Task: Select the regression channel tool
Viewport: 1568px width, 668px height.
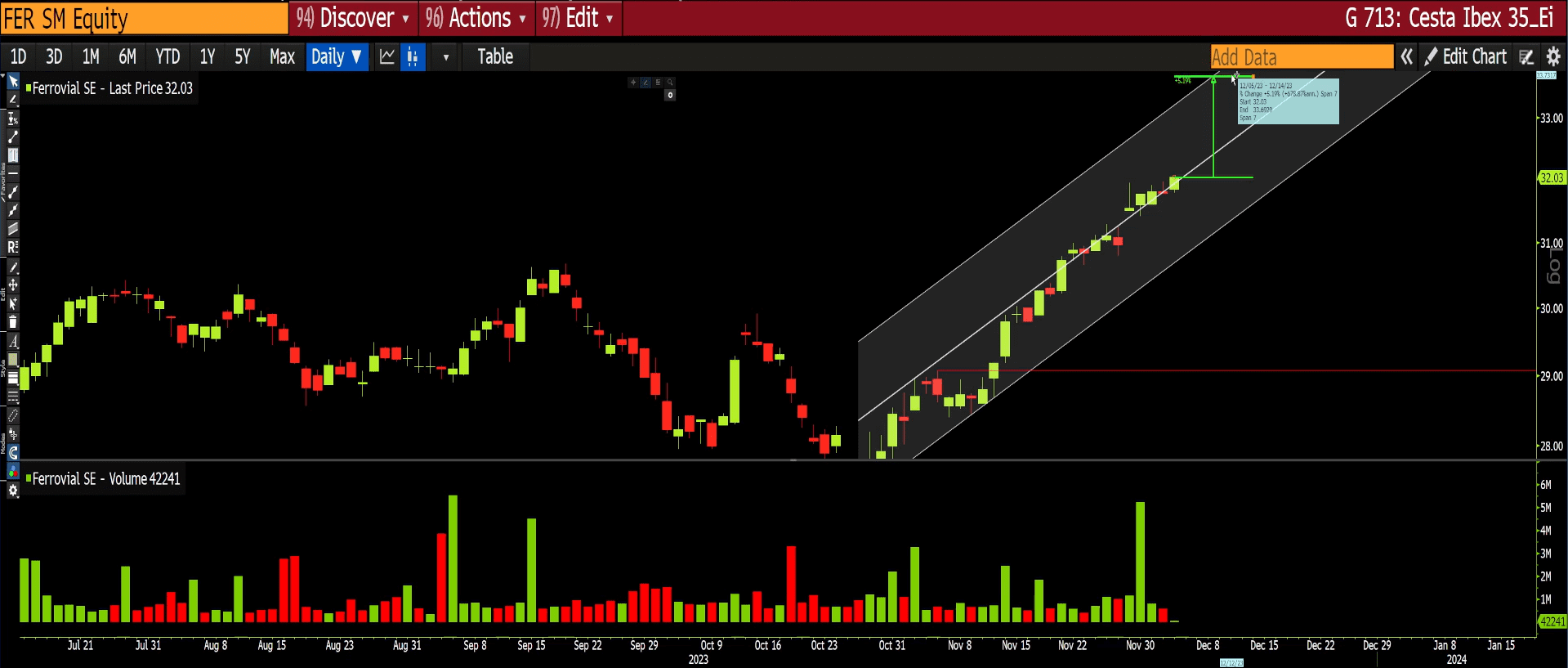Action: pyautogui.click(x=13, y=228)
